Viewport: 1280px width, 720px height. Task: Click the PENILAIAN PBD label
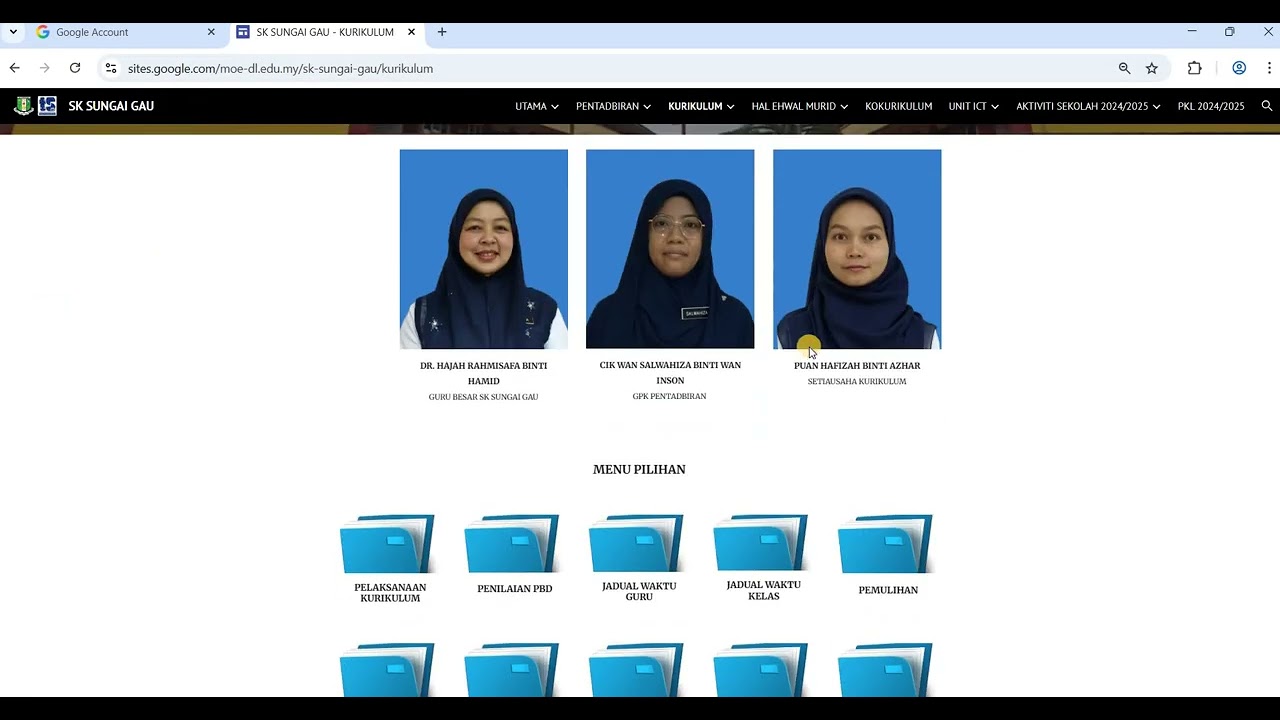(x=514, y=589)
